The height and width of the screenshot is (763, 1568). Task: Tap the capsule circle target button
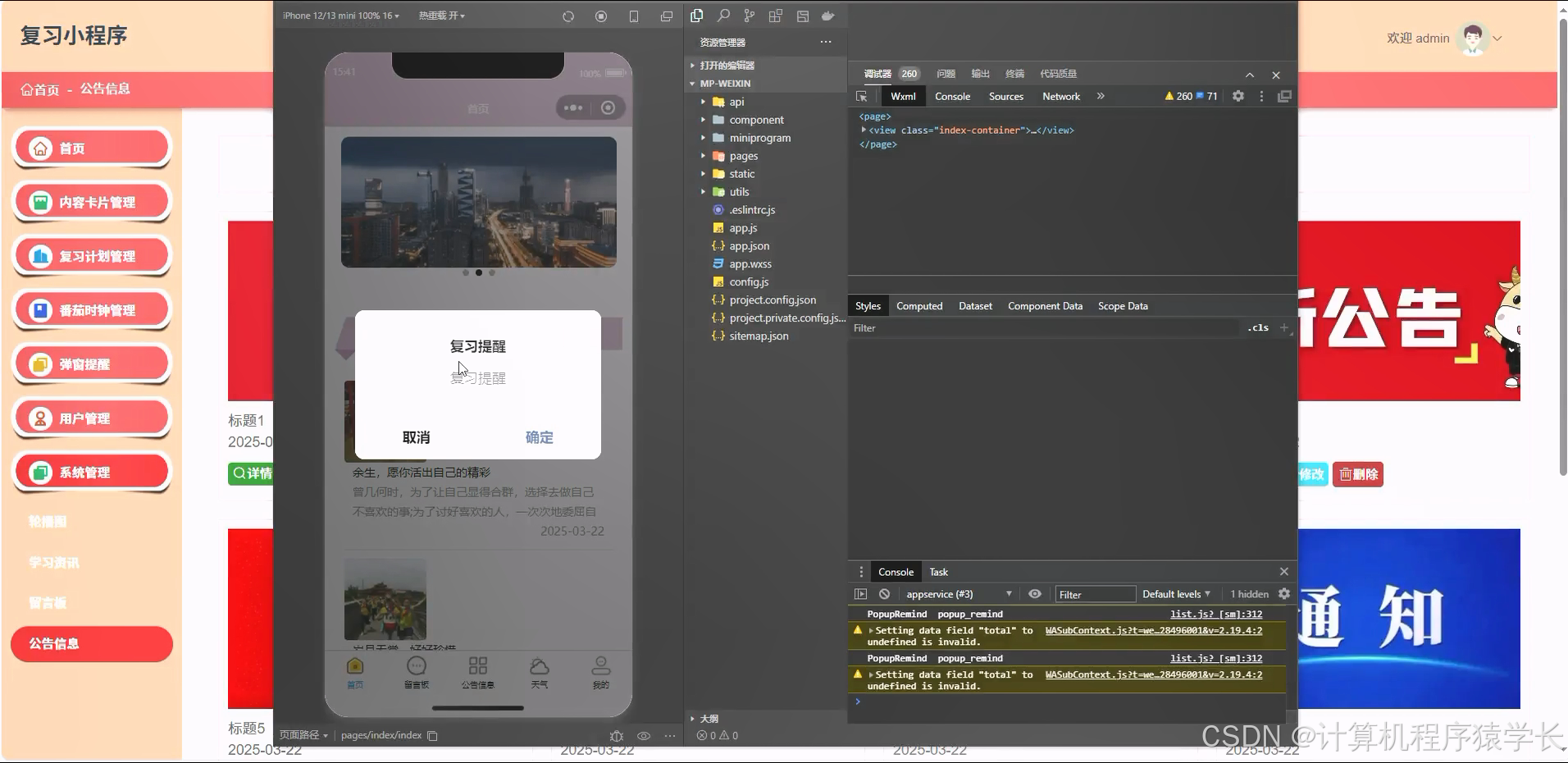click(x=608, y=107)
